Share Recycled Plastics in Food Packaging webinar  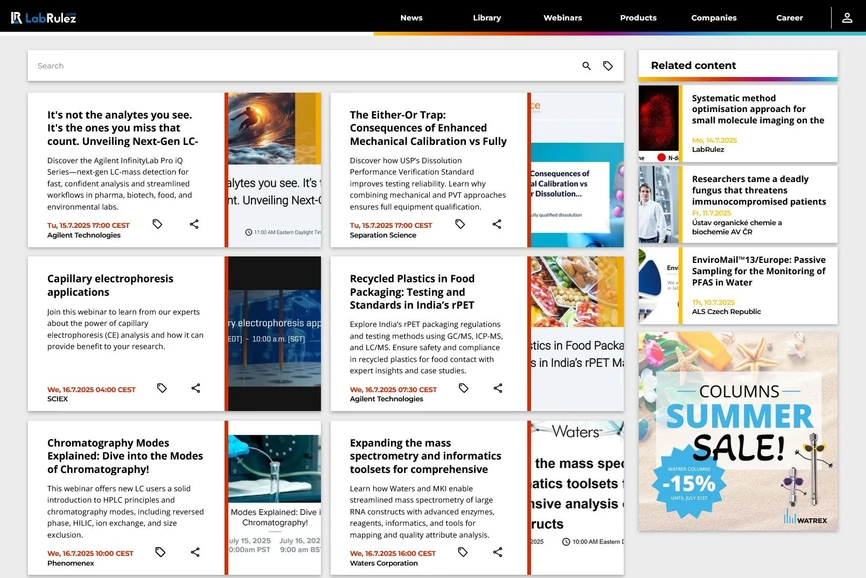click(x=498, y=388)
